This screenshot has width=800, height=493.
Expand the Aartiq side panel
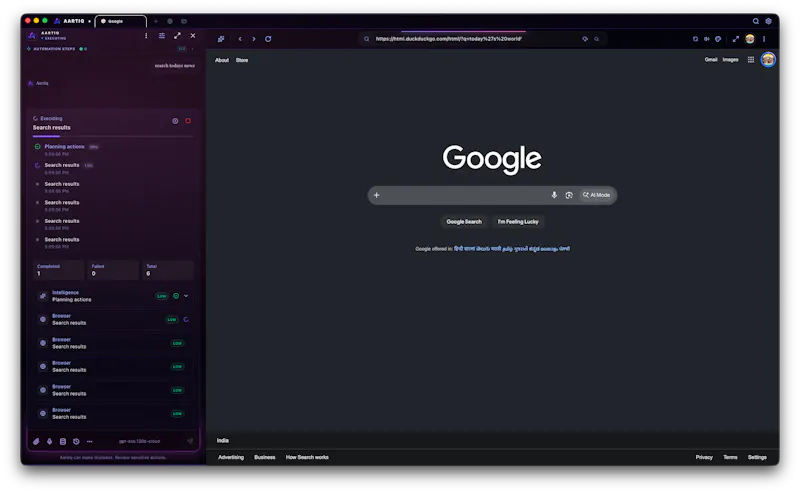177,36
